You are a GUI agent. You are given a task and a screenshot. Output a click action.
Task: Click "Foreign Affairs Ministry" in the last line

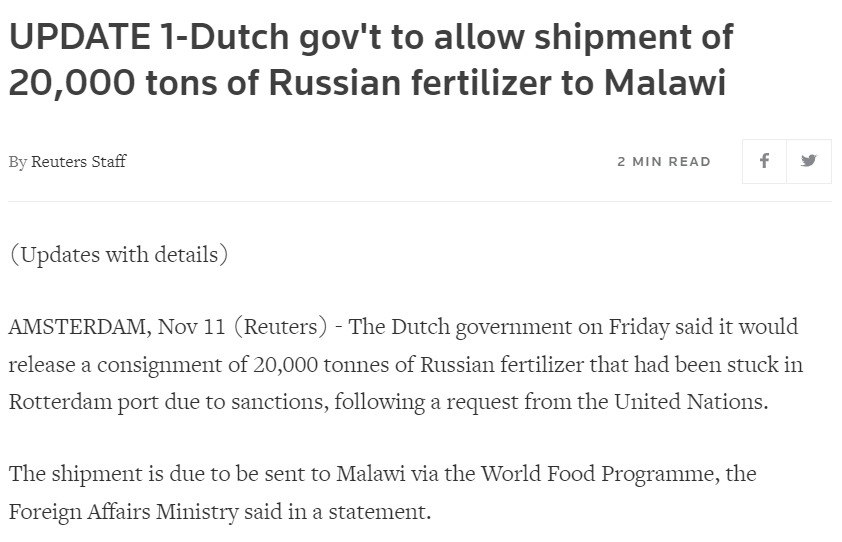point(114,511)
